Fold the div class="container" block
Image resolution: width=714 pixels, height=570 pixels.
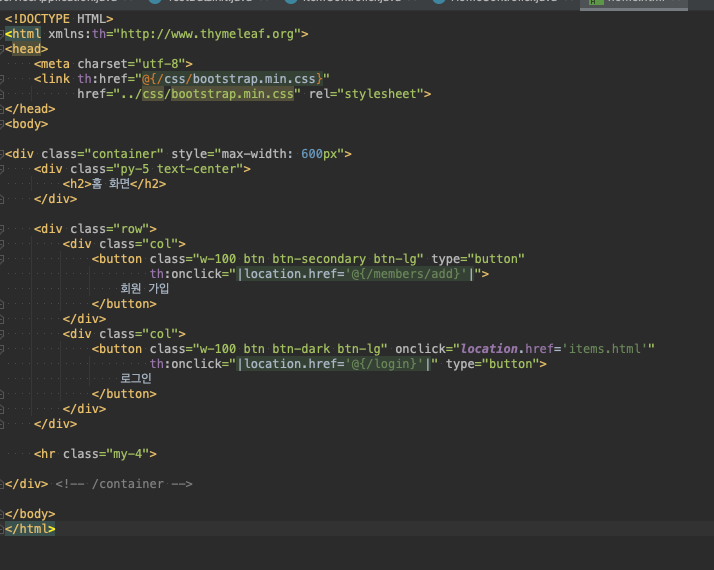(x=1, y=154)
